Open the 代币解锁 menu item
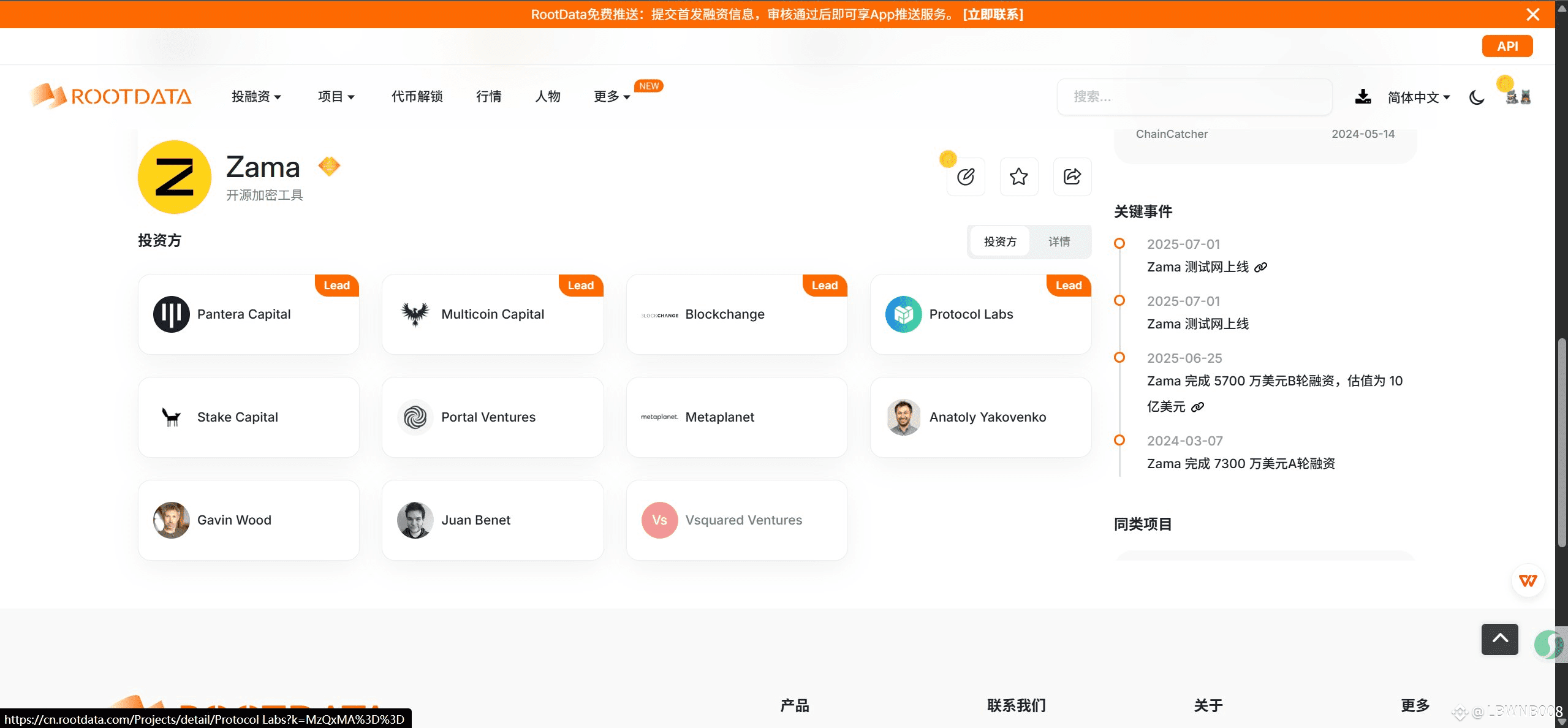The width and height of the screenshot is (1568, 728). tap(417, 97)
